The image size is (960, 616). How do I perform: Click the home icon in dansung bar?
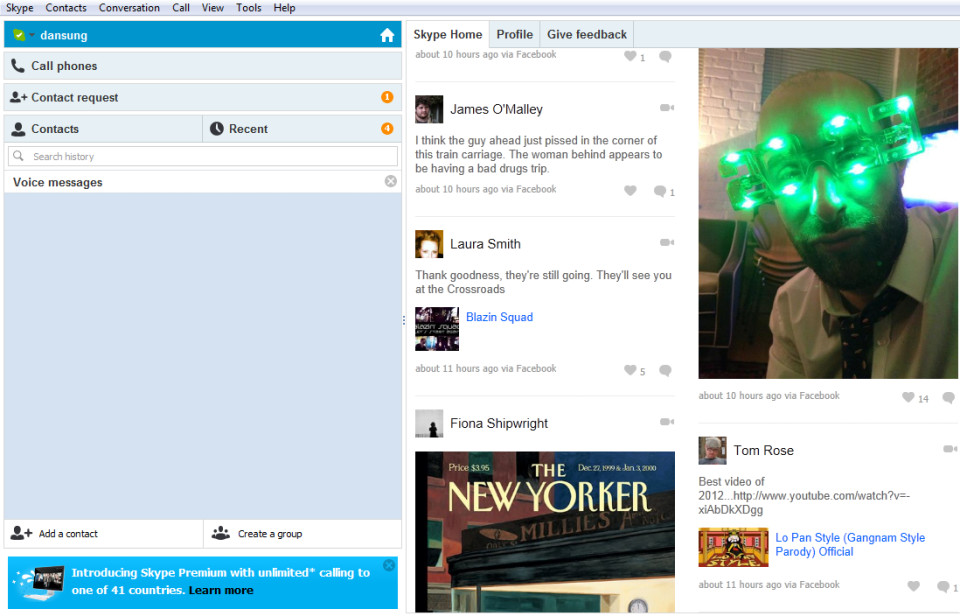(x=387, y=36)
